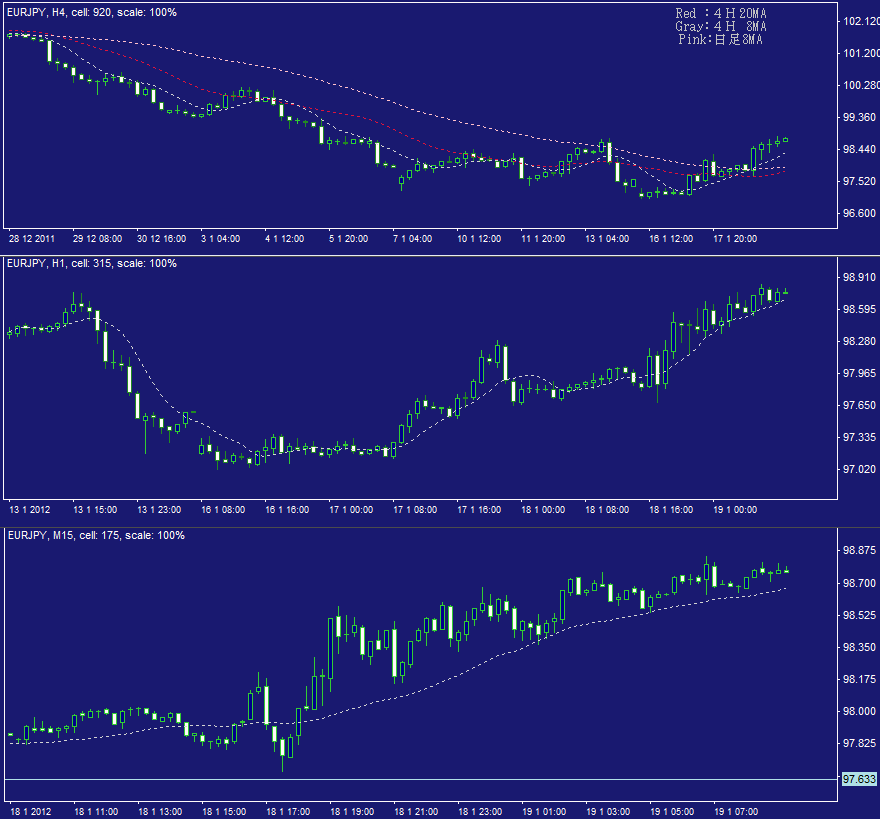Click the EURJPY H1 chart title
Viewport: 880px width, 819px height.
point(92,263)
